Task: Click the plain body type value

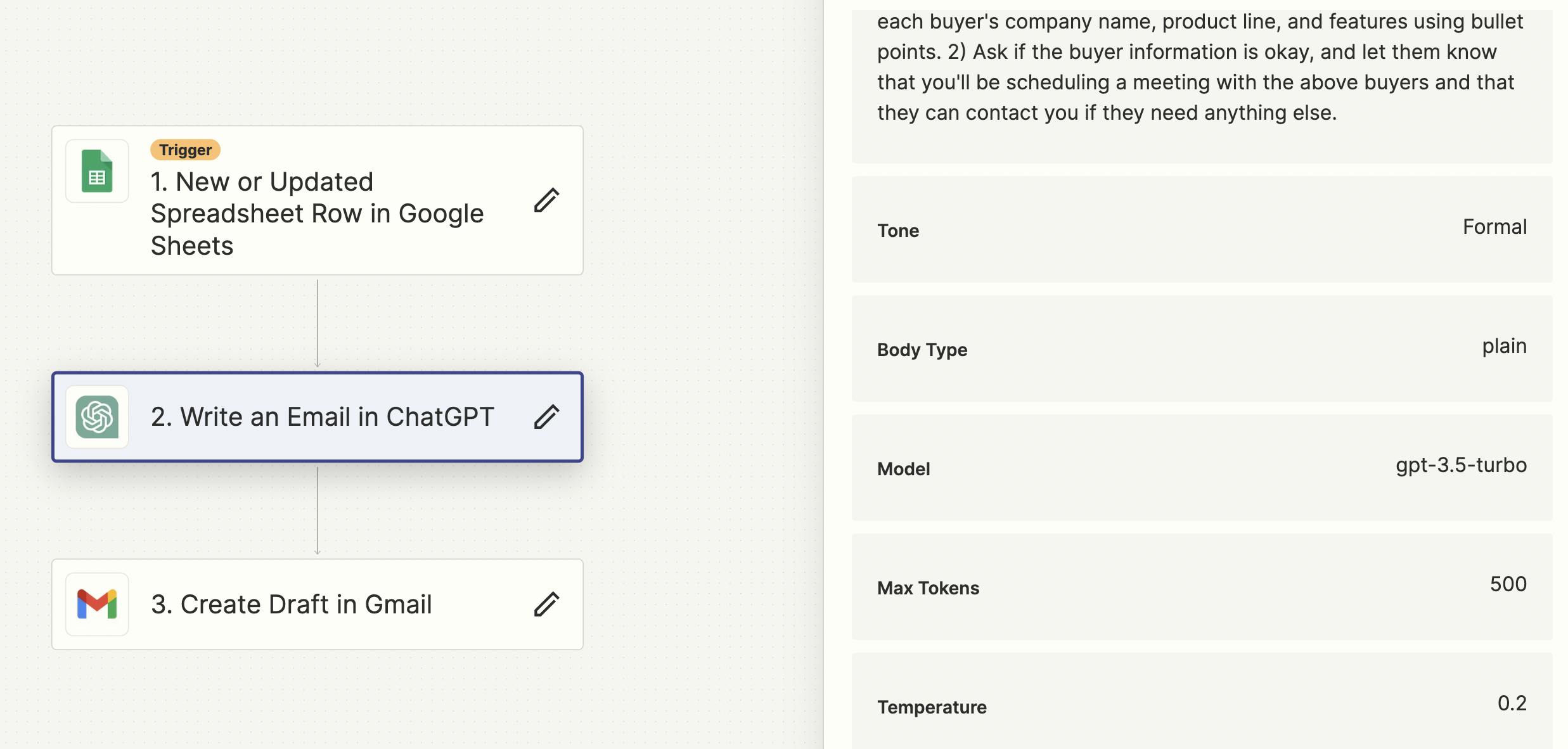Action: (x=1504, y=346)
